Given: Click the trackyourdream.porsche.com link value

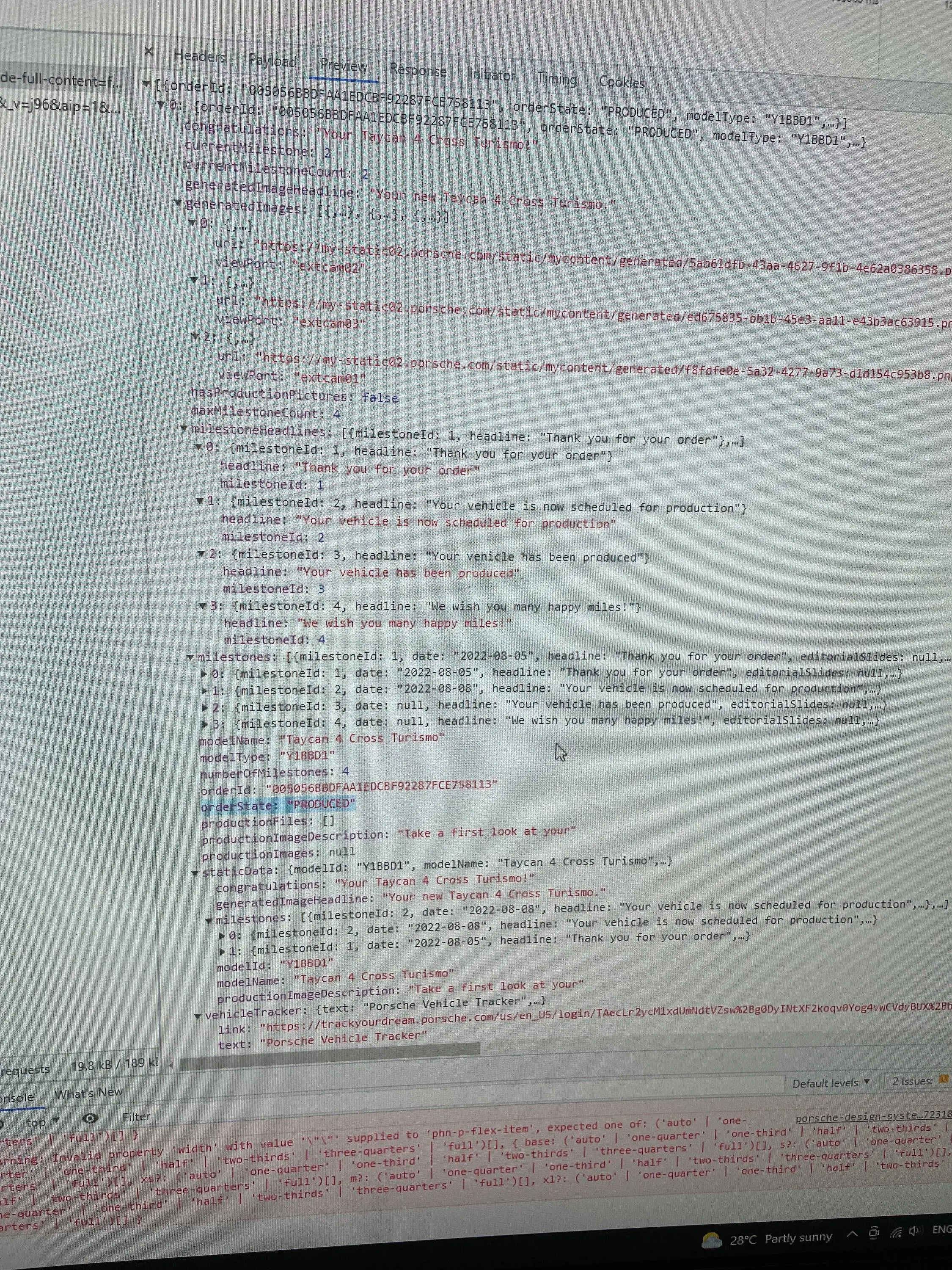Looking at the screenshot, I should (x=605, y=1017).
